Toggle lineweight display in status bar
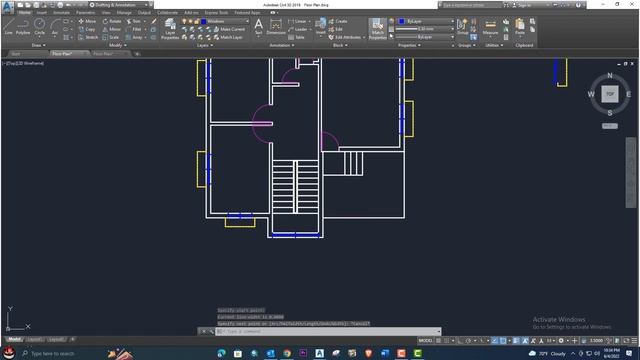This screenshot has width=640, height=360. coord(516,340)
